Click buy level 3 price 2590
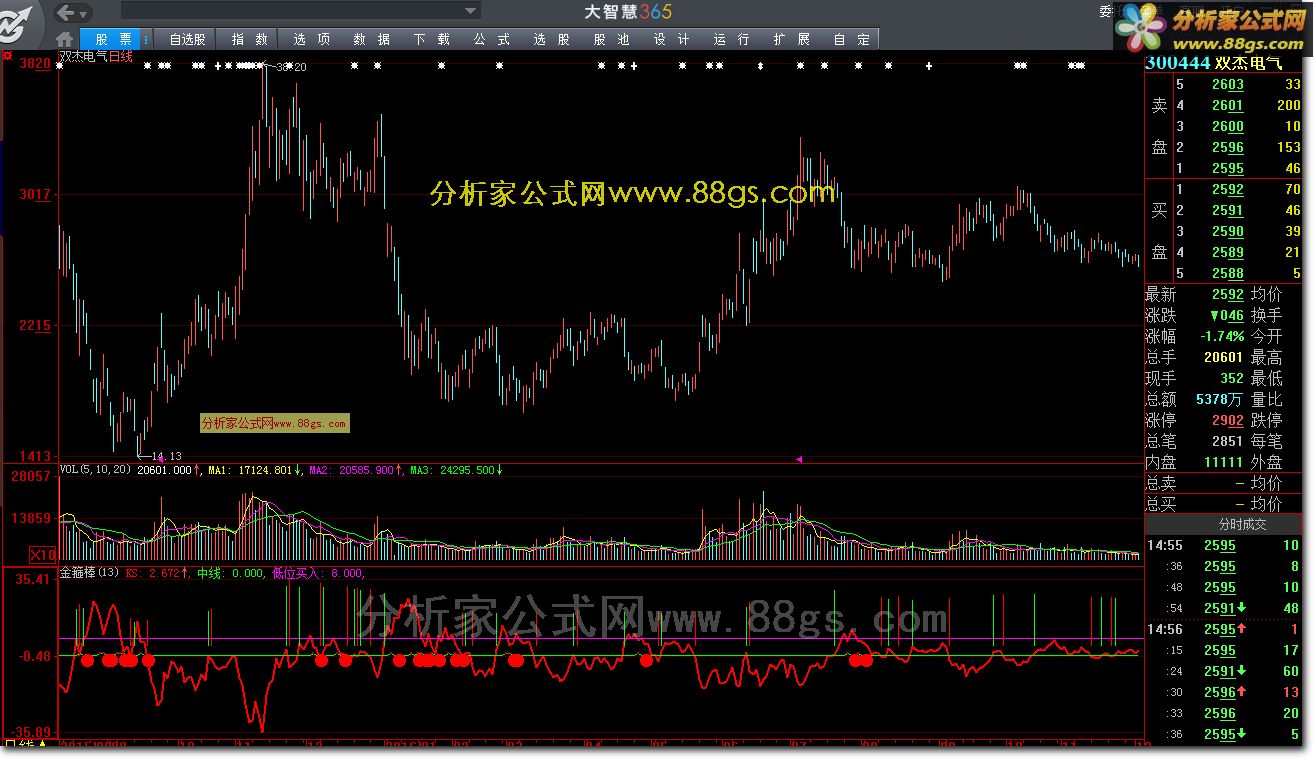 [x=1227, y=232]
